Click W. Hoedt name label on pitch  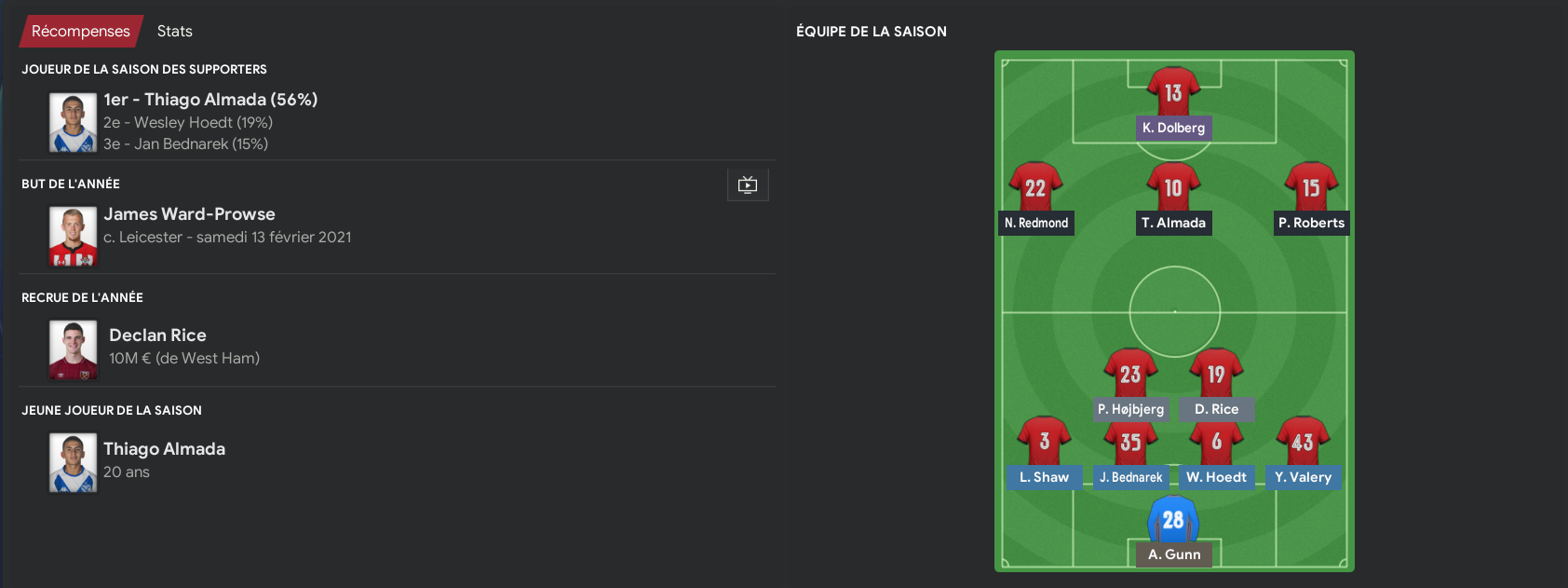1216,477
